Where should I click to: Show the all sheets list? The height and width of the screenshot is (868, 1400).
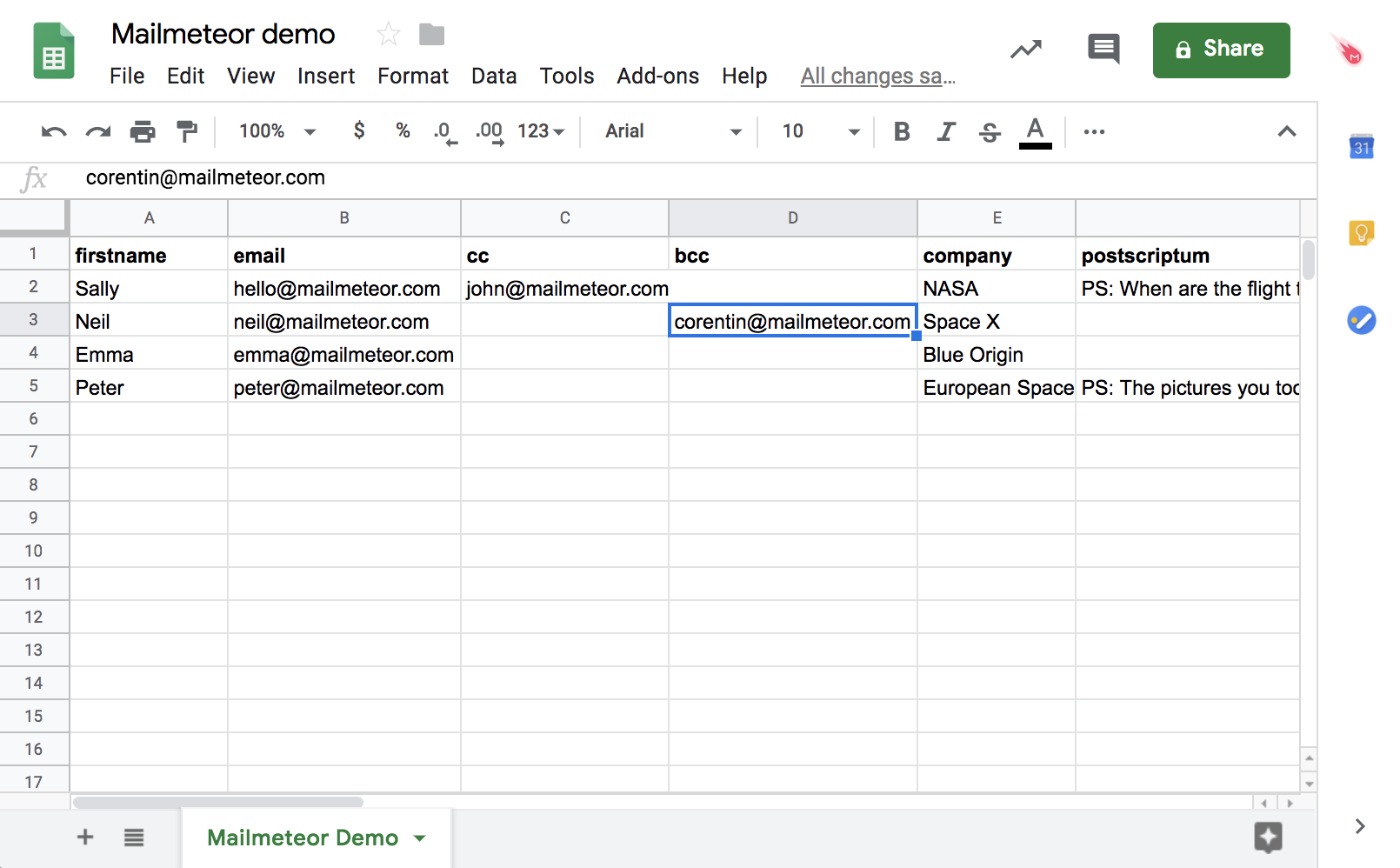(134, 838)
